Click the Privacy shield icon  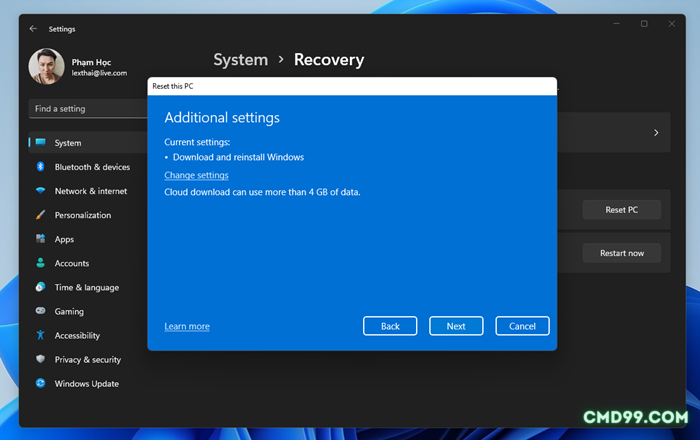coord(41,359)
